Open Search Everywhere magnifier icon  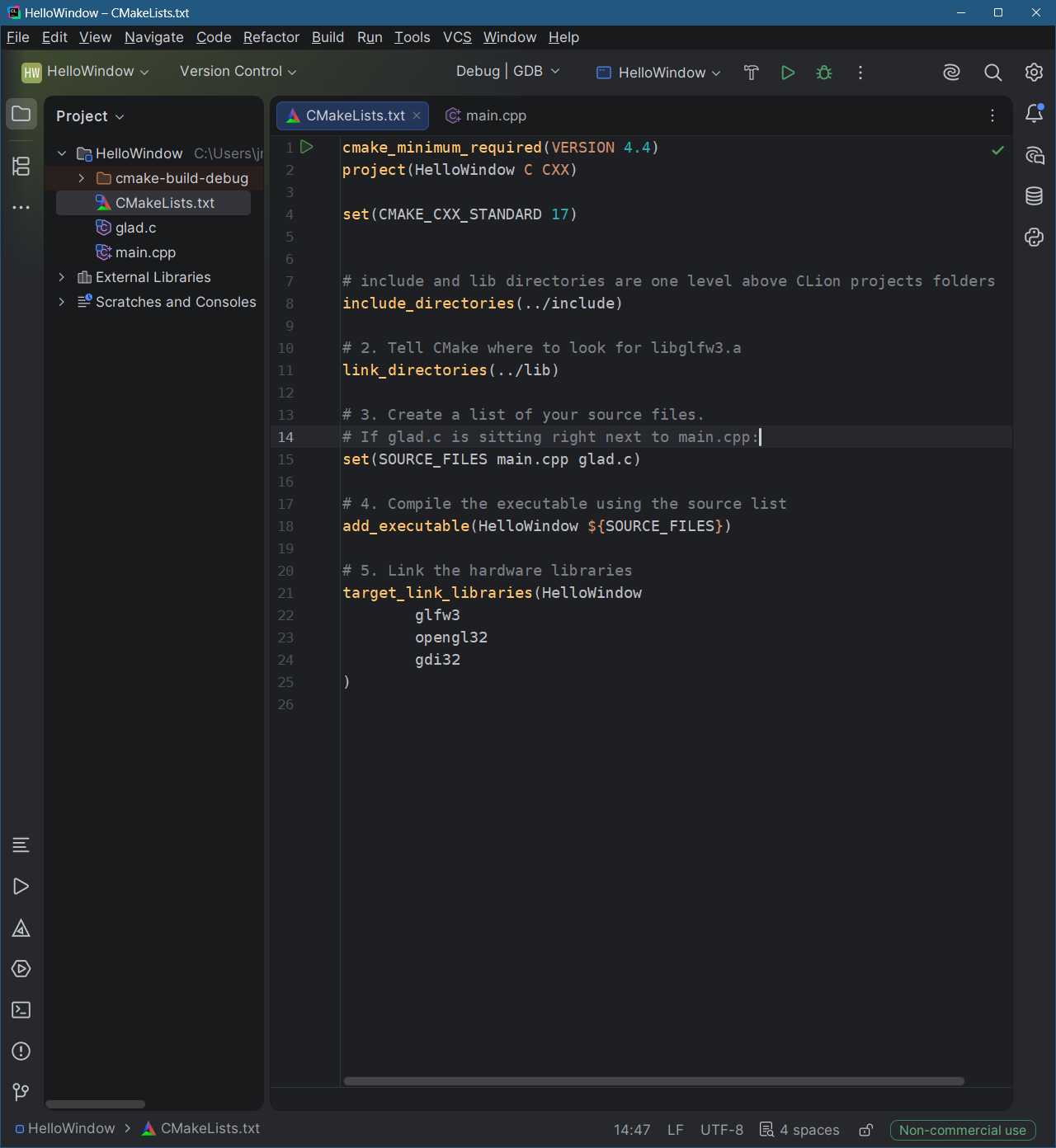993,73
